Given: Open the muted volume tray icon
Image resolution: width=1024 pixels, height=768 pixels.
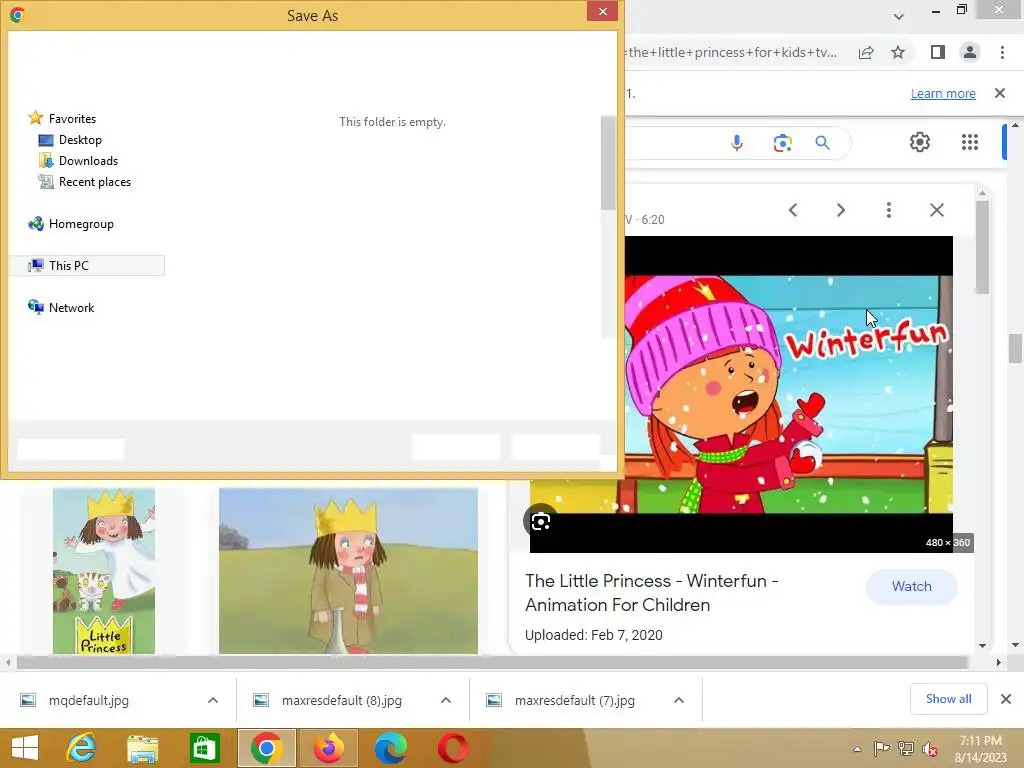Looking at the screenshot, I should click(930, 748).
